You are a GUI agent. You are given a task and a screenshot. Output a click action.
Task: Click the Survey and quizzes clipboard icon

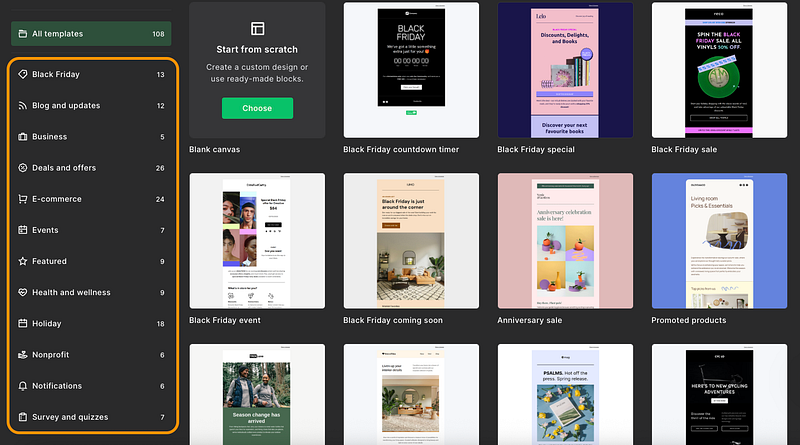click(x=22, y=416)
